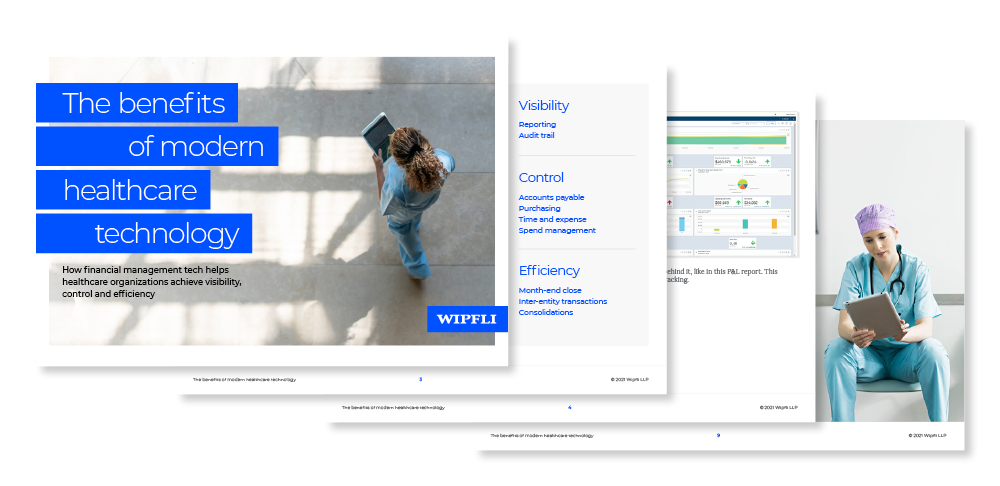Select the Control section heading
The image size is (1000, 486).
coord(541,177)
